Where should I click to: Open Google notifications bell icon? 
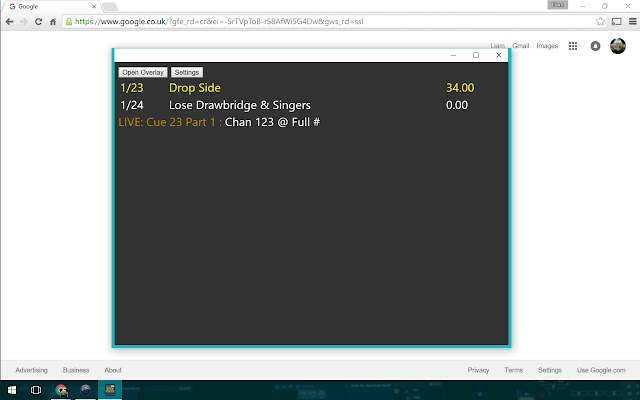click(596, 46)
